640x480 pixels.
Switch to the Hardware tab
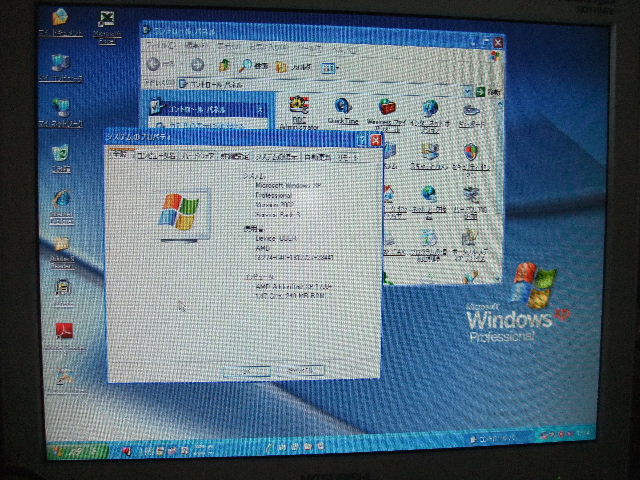click(x=198, y=156)
